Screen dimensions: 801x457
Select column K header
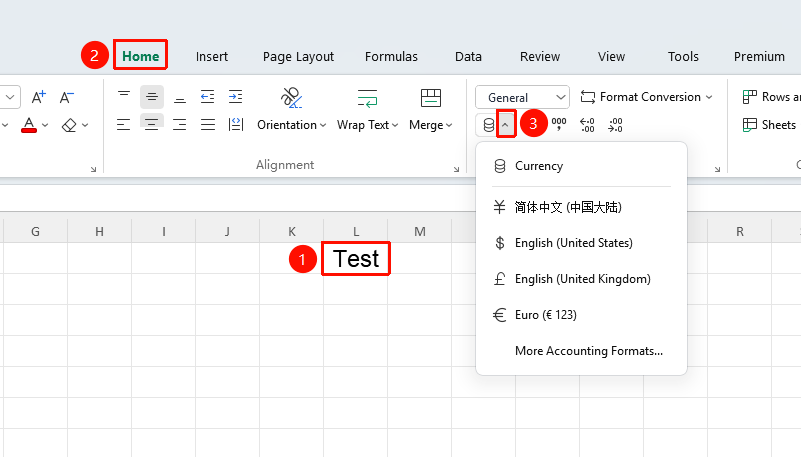pos(292,231)
